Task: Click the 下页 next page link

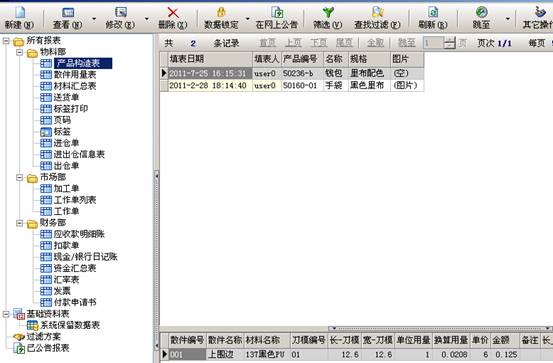Action: (318, 43)
